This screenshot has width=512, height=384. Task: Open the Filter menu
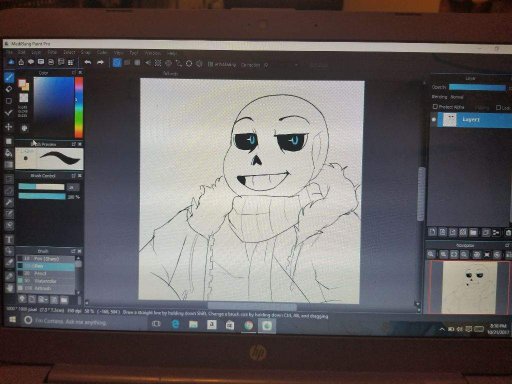pyautogui.click(x=52, y=53)
